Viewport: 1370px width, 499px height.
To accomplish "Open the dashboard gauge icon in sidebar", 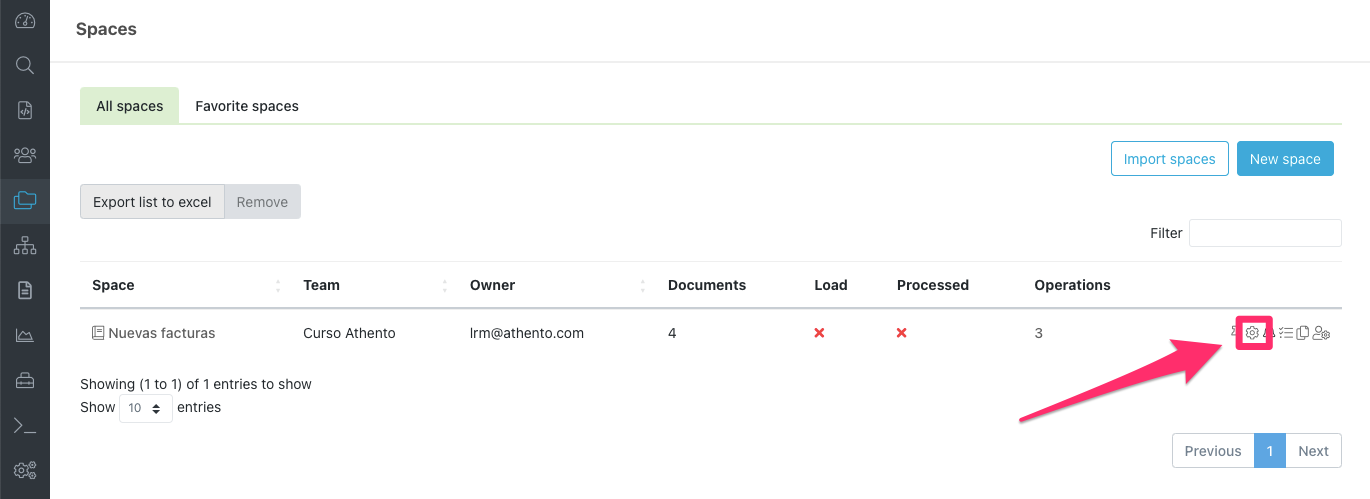I will coord(25,20).
